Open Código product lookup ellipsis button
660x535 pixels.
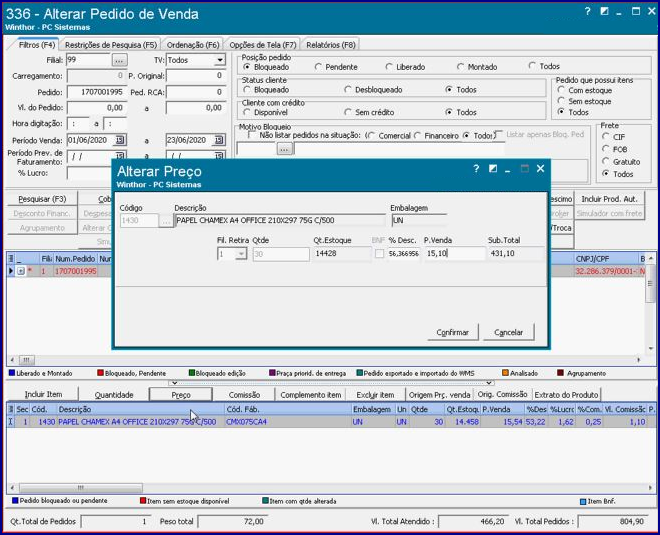pyautogui.click(x=166, y=221)
